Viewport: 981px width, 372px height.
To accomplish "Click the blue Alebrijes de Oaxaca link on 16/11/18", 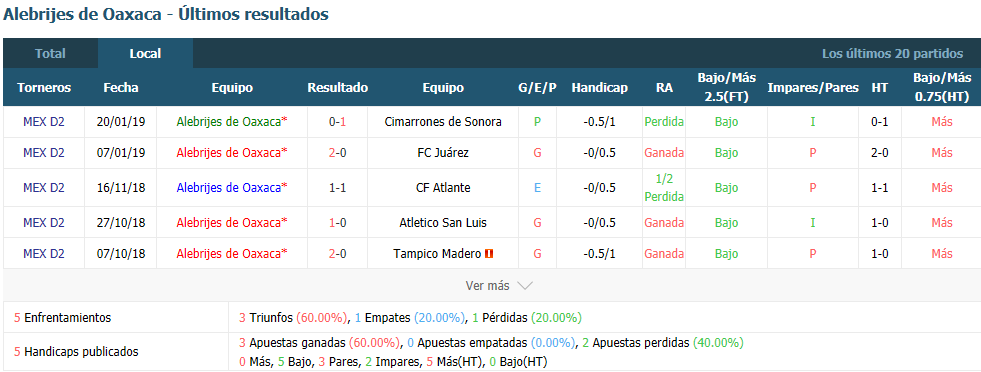I will click(x=231, y=188).
